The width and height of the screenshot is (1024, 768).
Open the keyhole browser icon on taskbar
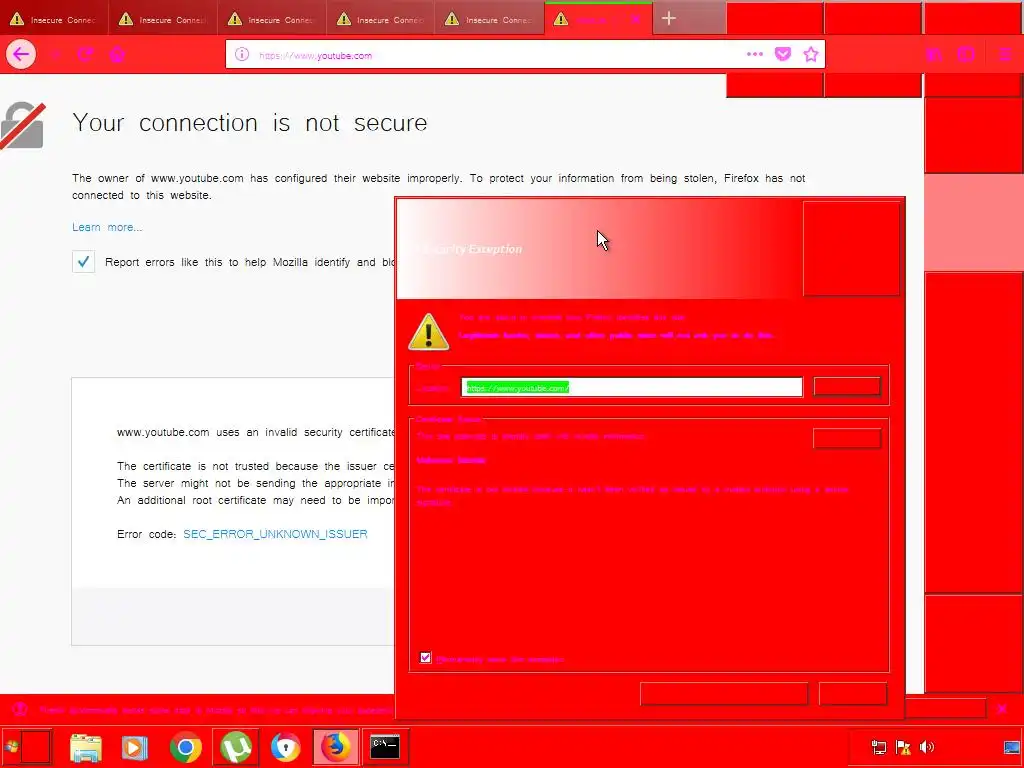pyautogui.click(x=285, y=748)
